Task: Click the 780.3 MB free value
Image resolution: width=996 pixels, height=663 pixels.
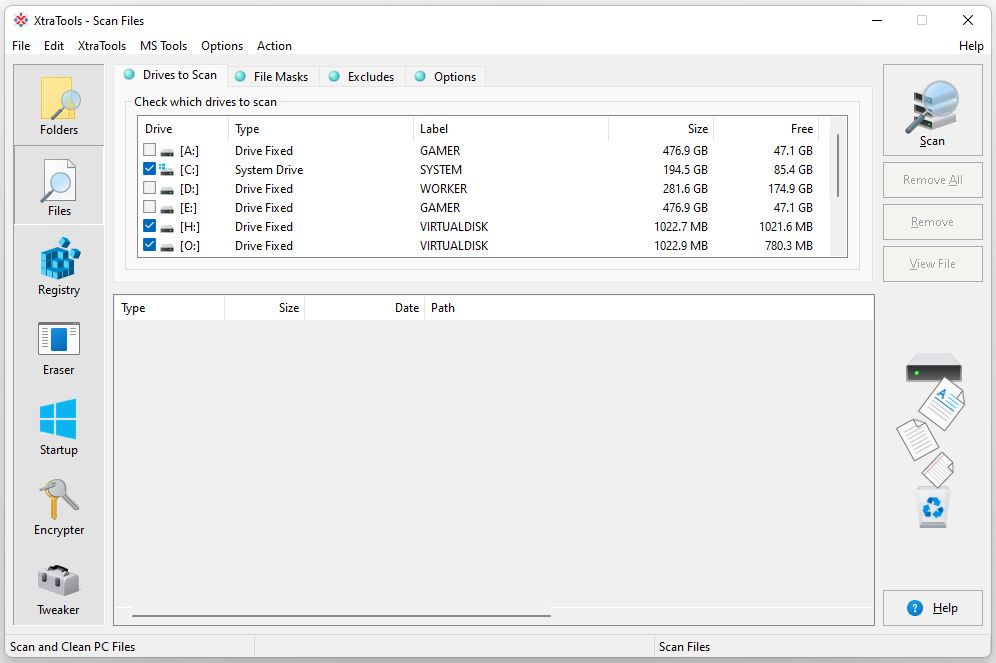Action: (788, 246)
